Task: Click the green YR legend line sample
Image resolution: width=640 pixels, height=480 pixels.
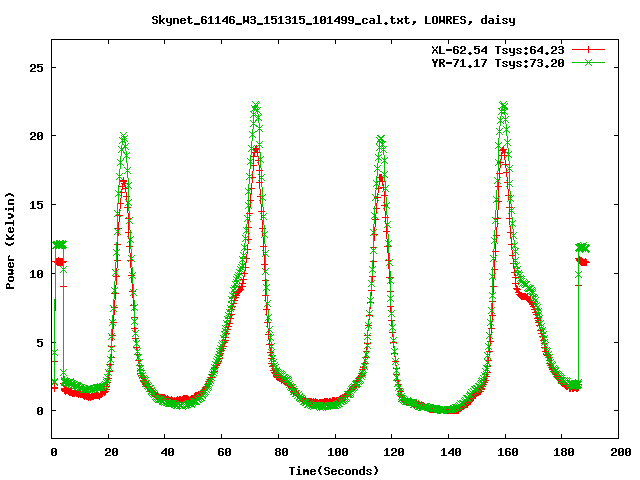Action: coord(590,62)
